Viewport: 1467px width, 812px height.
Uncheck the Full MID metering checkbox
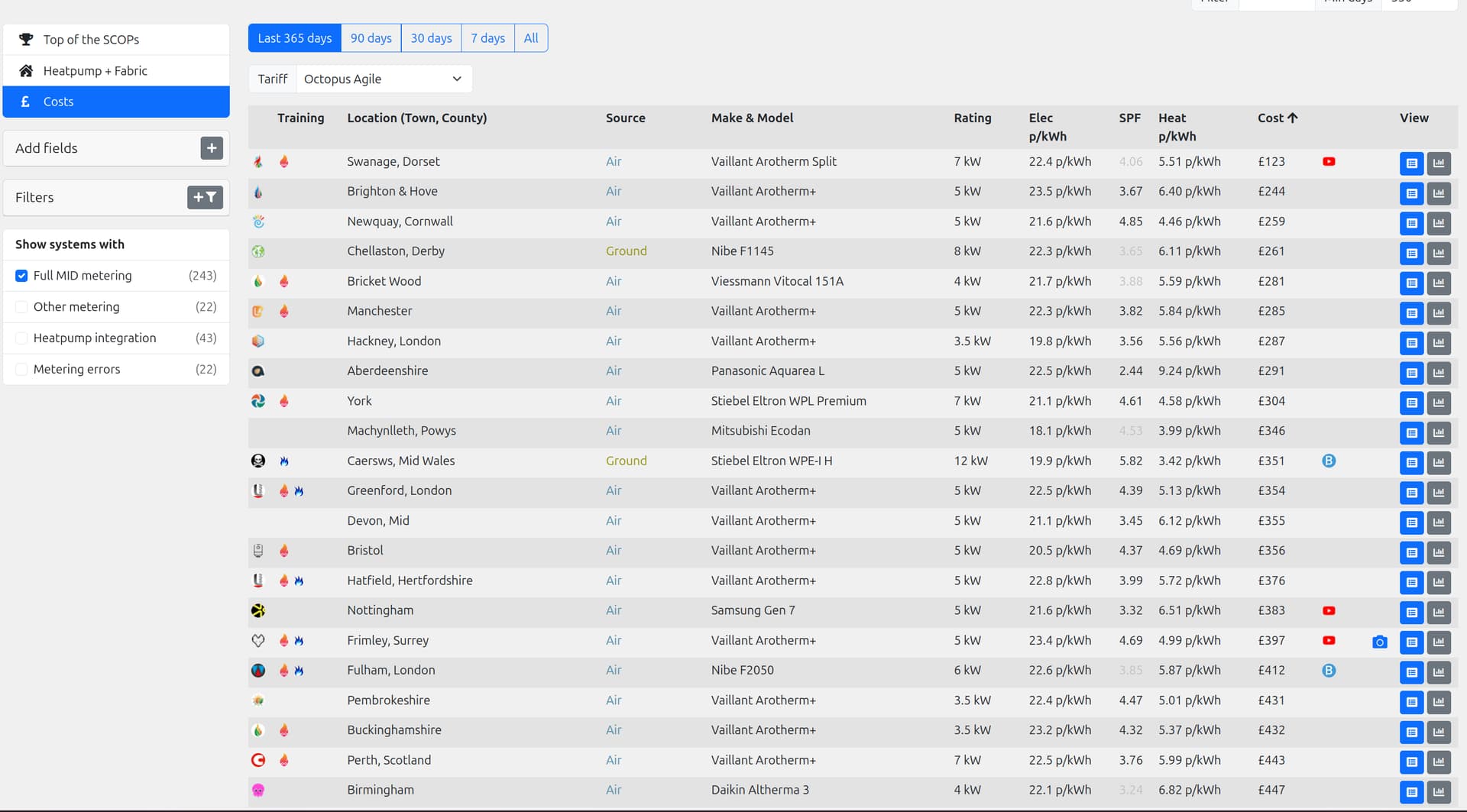click(x=21, y=276)
